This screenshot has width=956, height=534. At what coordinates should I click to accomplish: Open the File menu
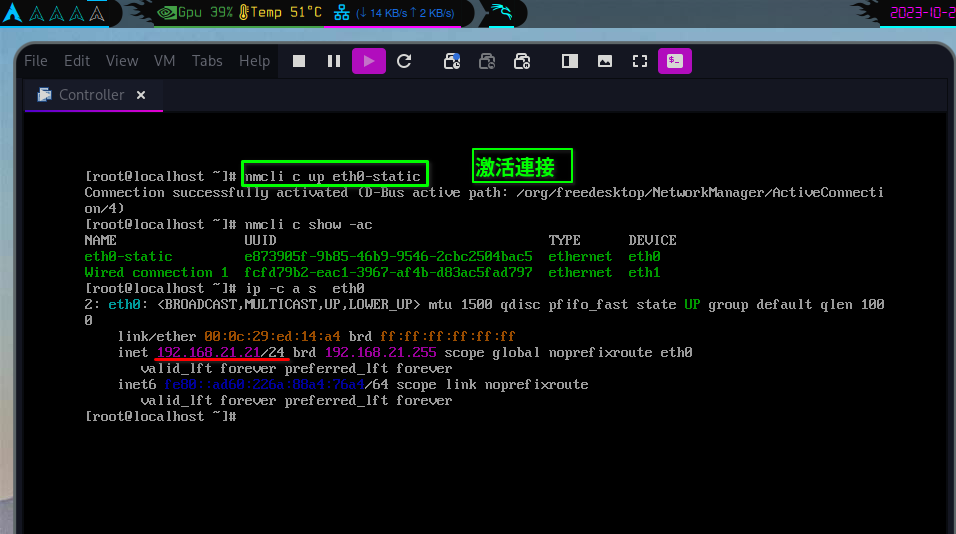click(36, 61)
